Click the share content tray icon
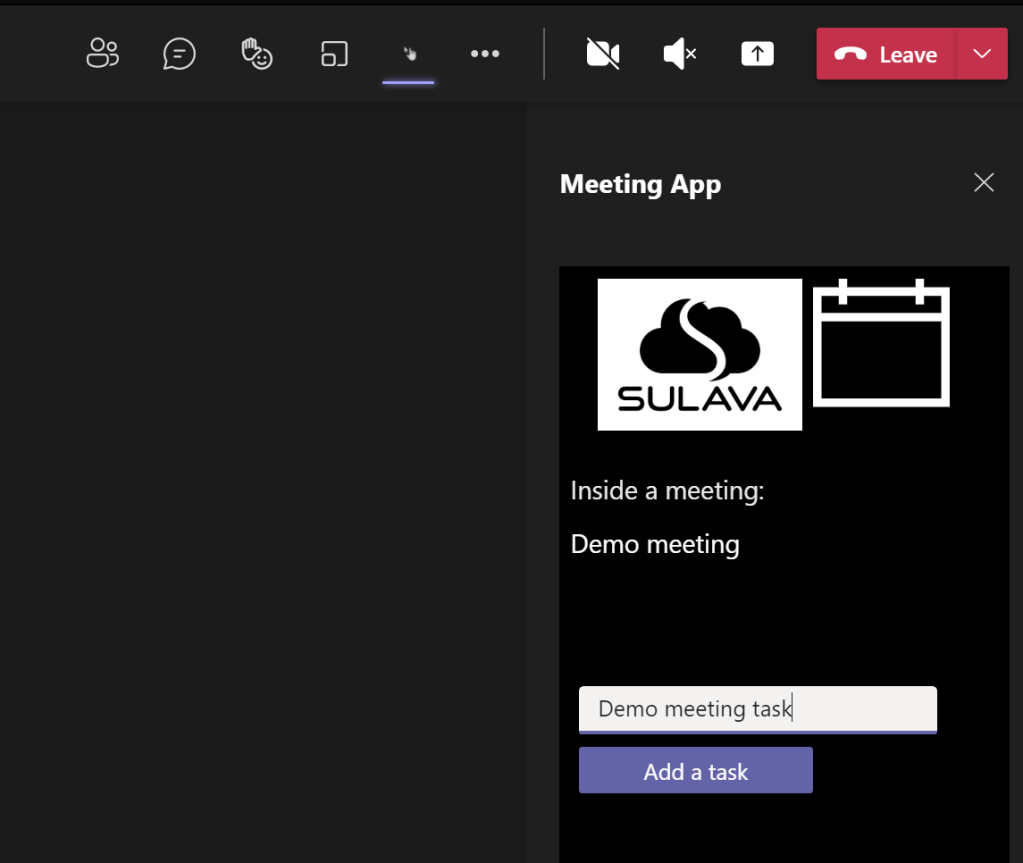The image size is (1023, 863). pos(757,54)
